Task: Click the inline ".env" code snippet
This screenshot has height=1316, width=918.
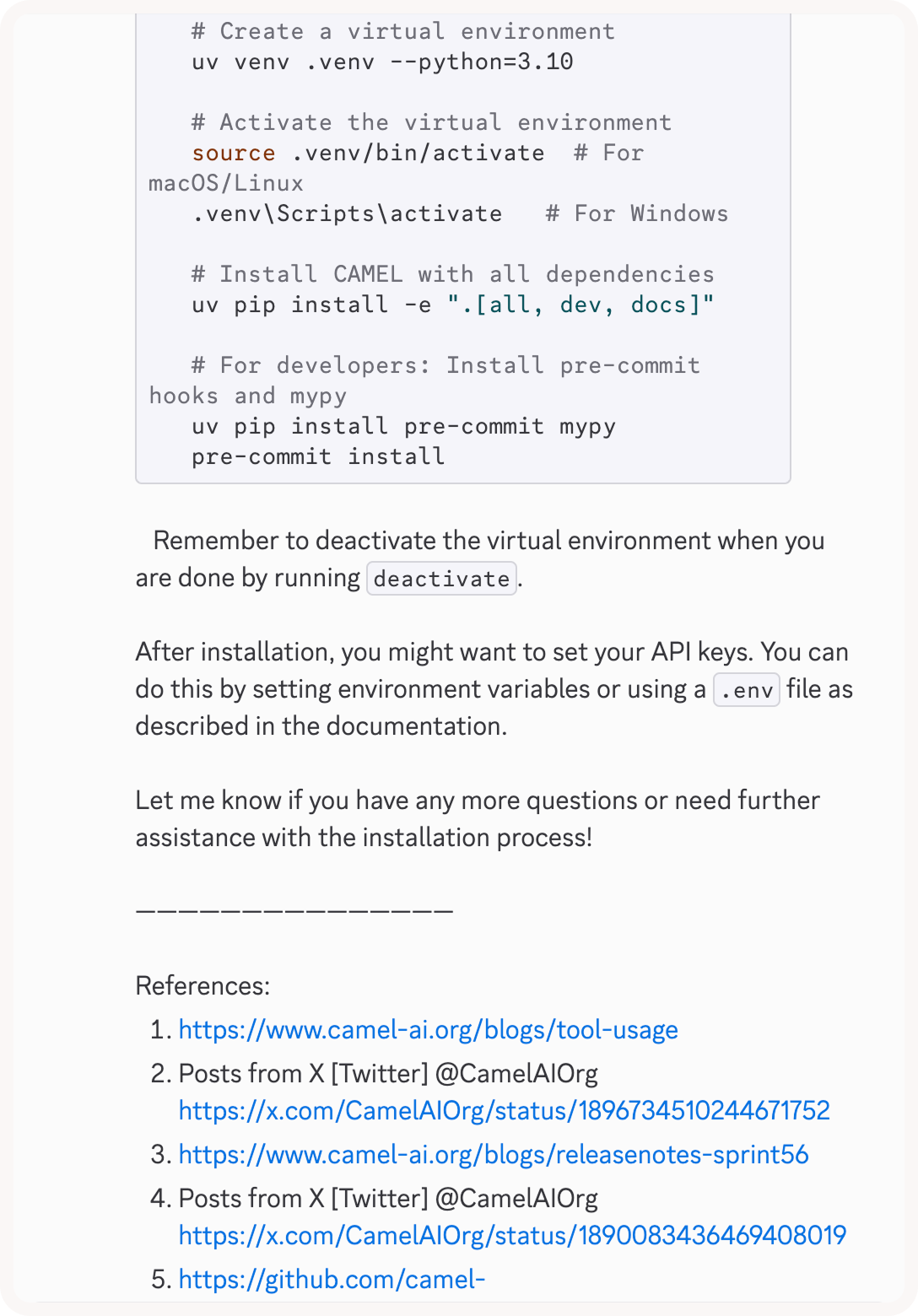Action: click(746, 690)
